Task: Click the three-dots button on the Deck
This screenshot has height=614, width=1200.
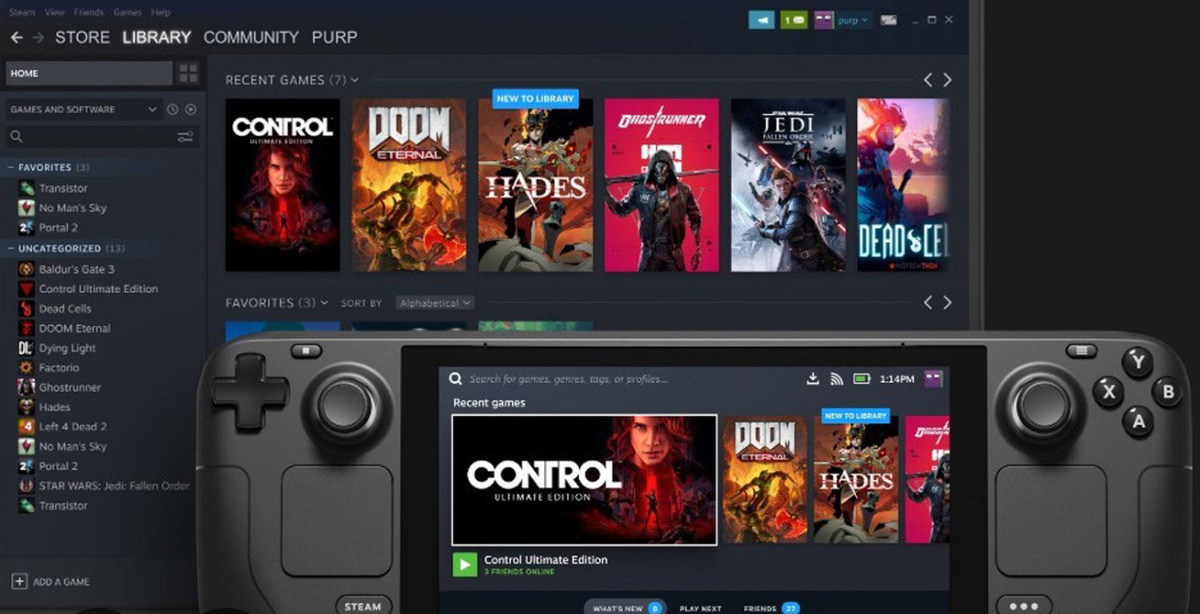Action: [x=1024, y=606]
